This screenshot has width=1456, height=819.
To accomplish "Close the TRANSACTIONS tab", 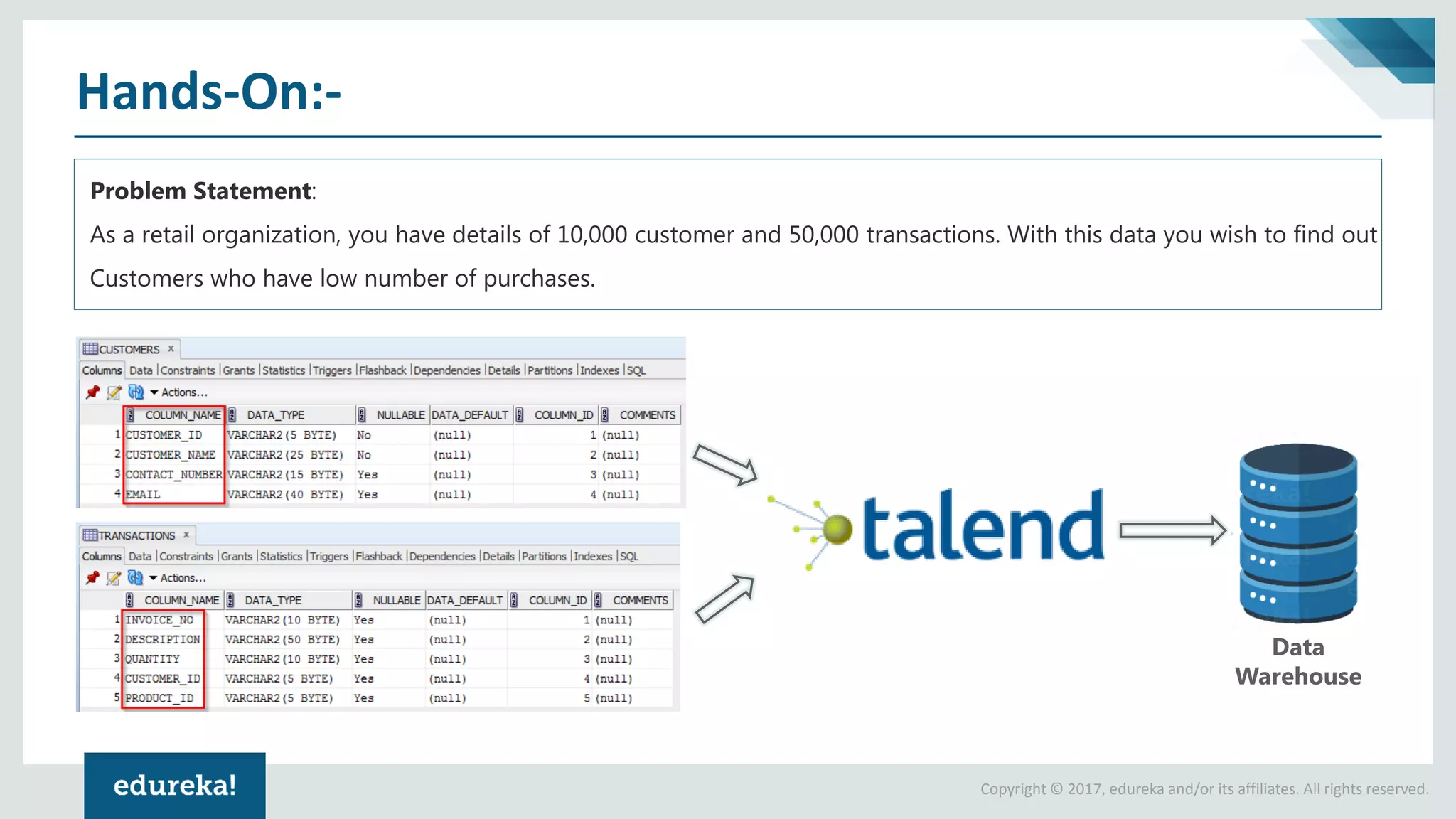I will click(x=186, y=535).
